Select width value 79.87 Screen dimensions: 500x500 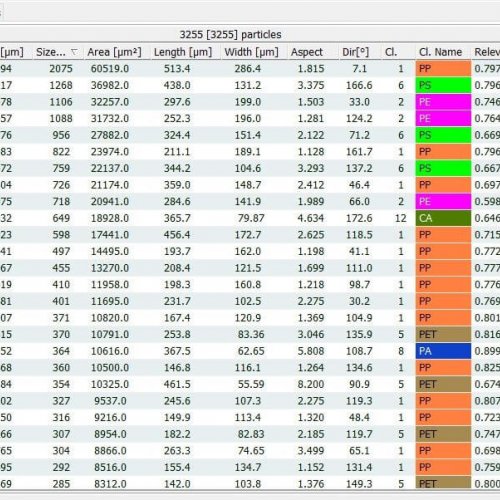pyautogui.click(x=251, y=218)
